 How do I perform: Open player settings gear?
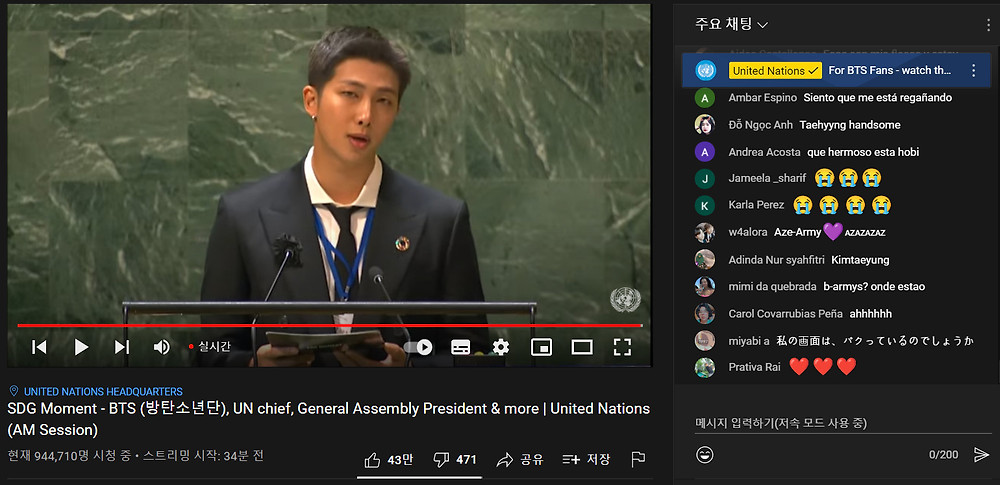click(x=501, y=347)
